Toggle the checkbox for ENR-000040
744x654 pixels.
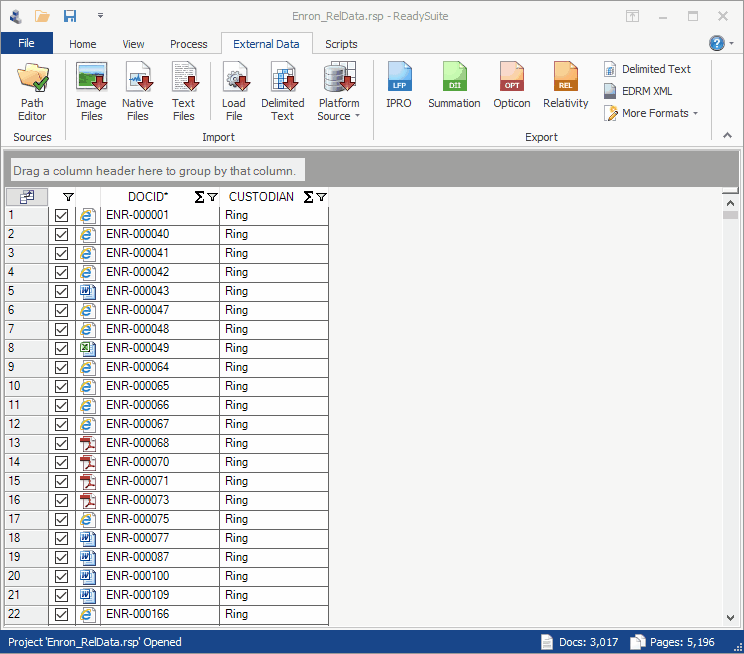pos(61,234)
